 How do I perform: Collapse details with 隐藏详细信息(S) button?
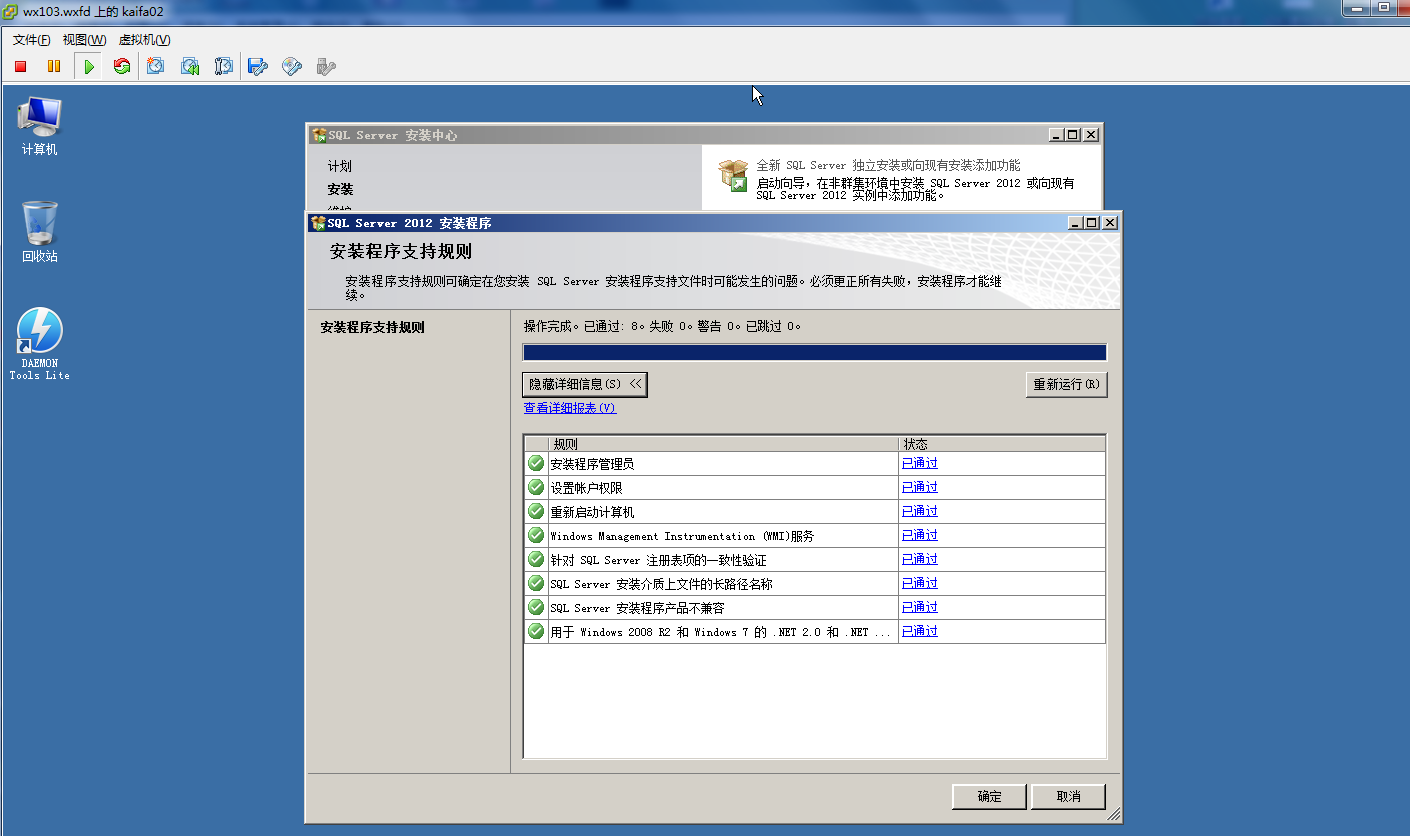(585, 384)
